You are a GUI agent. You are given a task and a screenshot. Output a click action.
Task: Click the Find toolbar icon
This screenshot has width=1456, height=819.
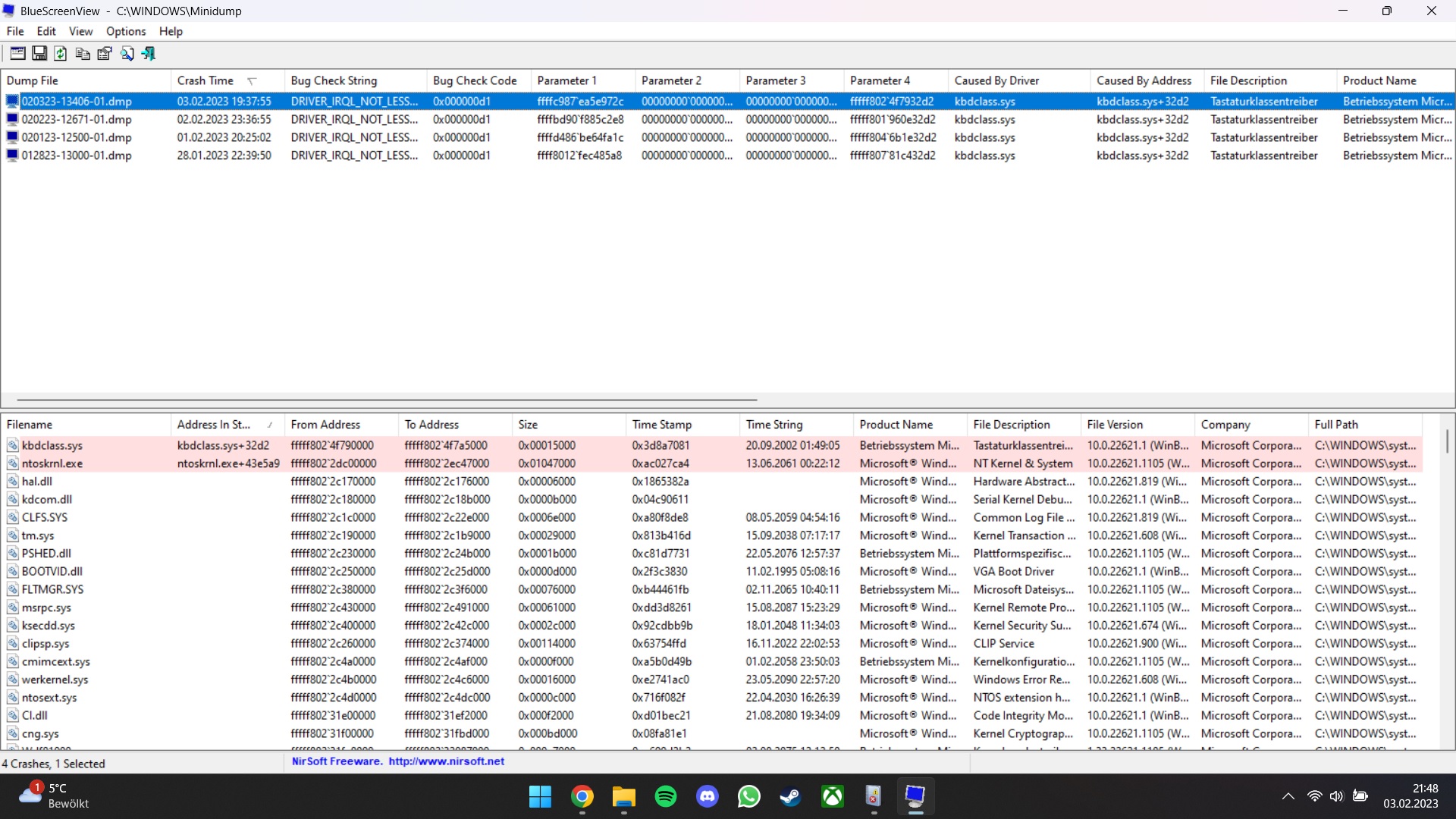click(127, 53)
